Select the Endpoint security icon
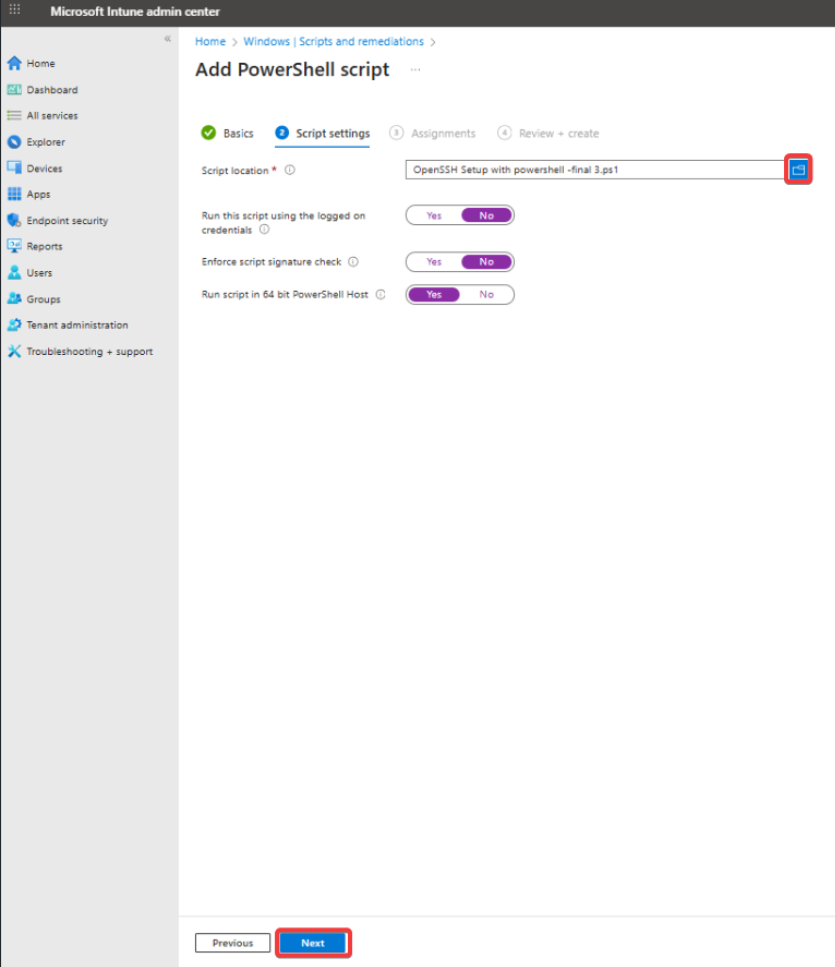The height and width of the screenshot is (967, 835). pos(14,220)
